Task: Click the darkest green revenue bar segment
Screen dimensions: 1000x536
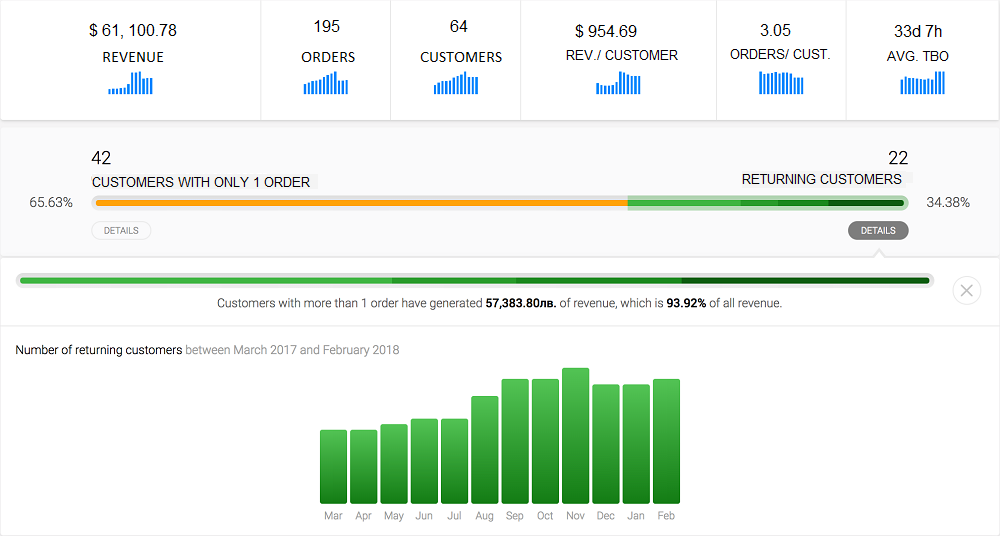Action: pyautogui.click(x=805, y=280)
